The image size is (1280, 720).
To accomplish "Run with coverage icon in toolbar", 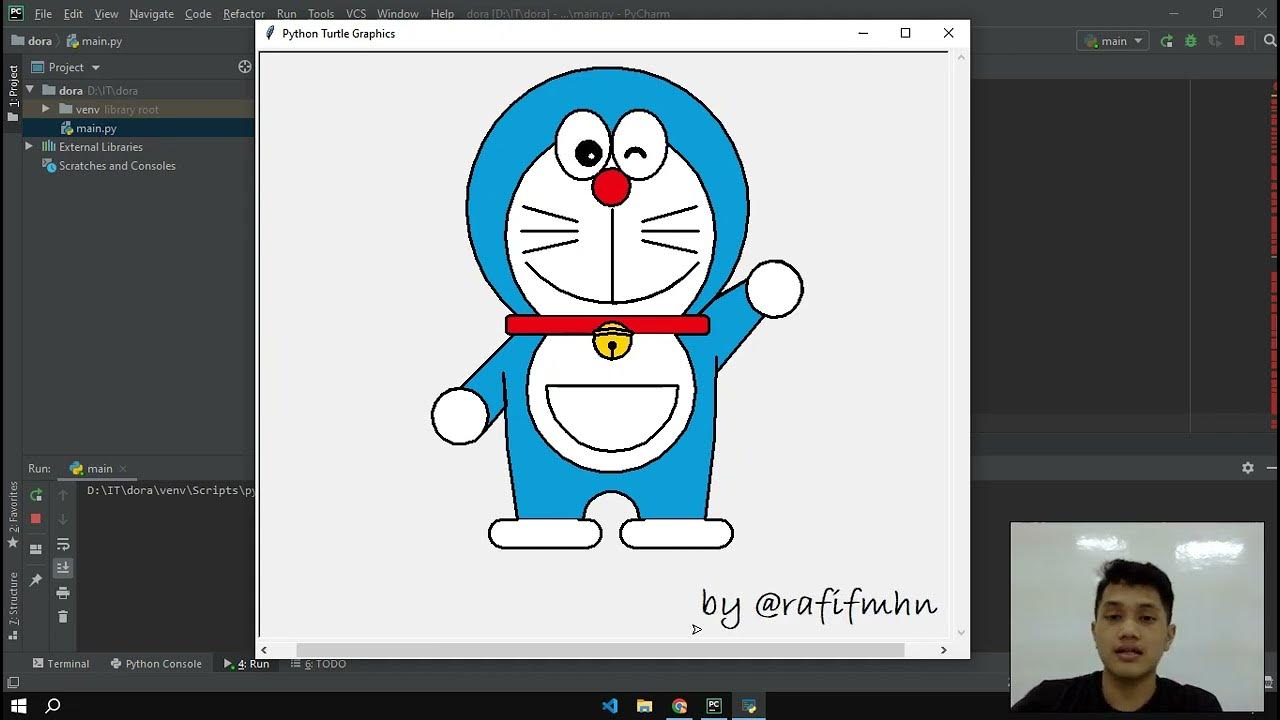I will coord(1215,41).
